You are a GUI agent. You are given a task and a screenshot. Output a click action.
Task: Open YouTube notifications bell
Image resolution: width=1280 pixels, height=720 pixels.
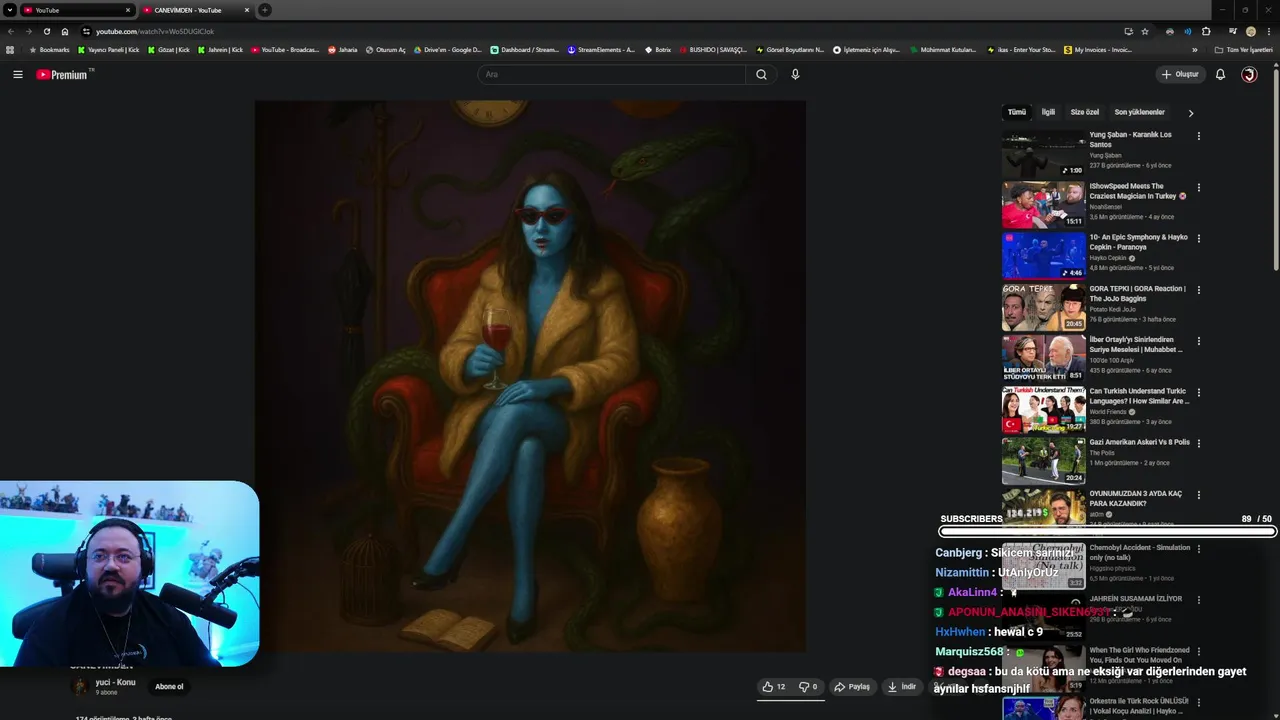[1220, 74]
